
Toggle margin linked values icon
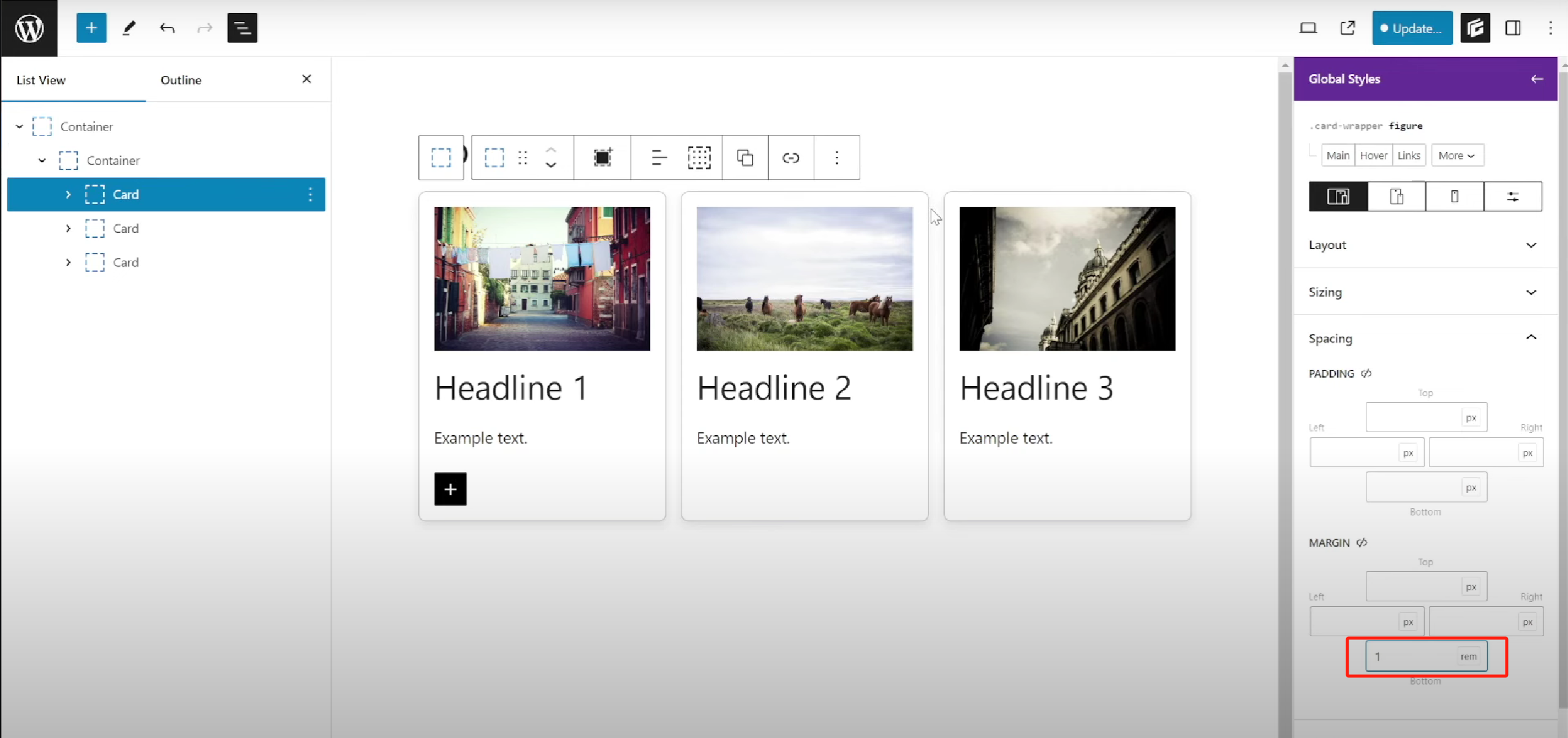click(1362, 542)
